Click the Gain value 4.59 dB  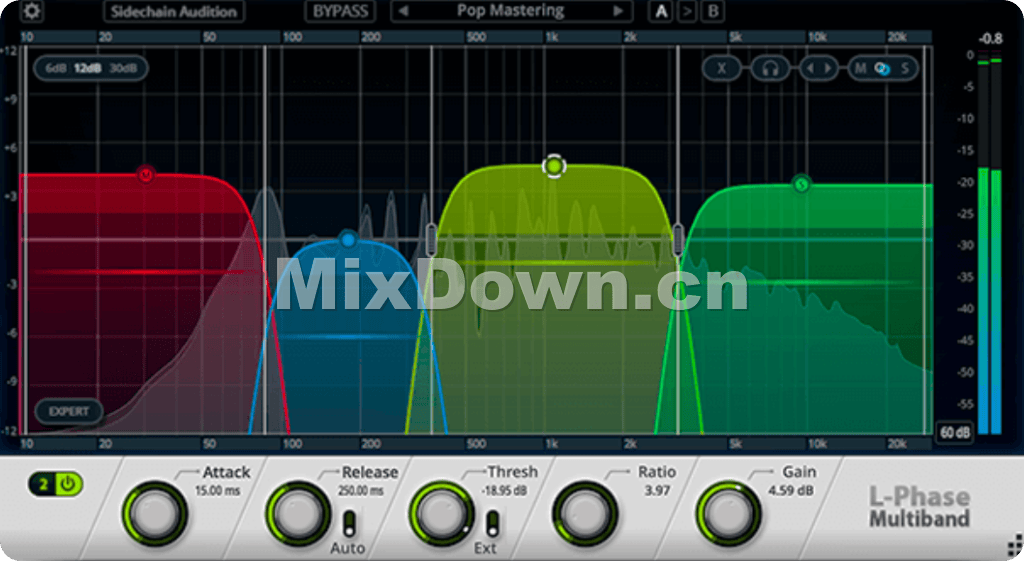[791, 490]
